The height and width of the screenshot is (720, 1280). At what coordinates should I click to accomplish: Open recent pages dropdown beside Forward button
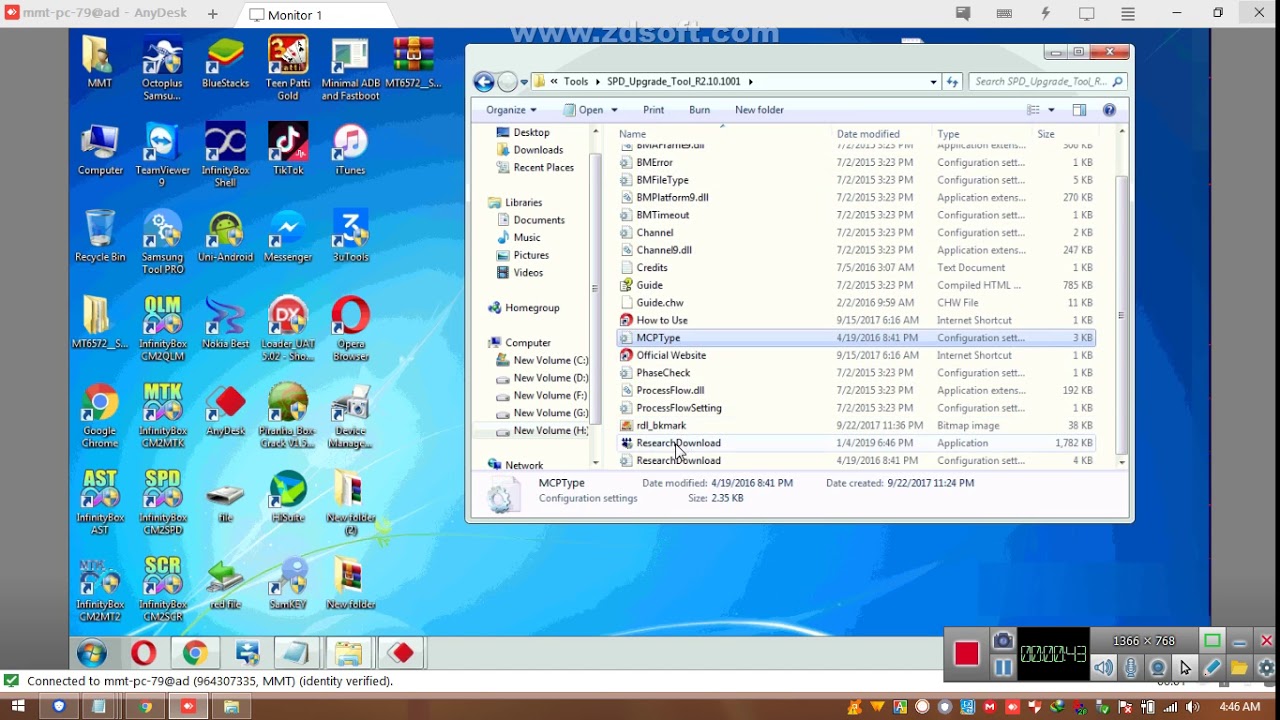point(524,82)
